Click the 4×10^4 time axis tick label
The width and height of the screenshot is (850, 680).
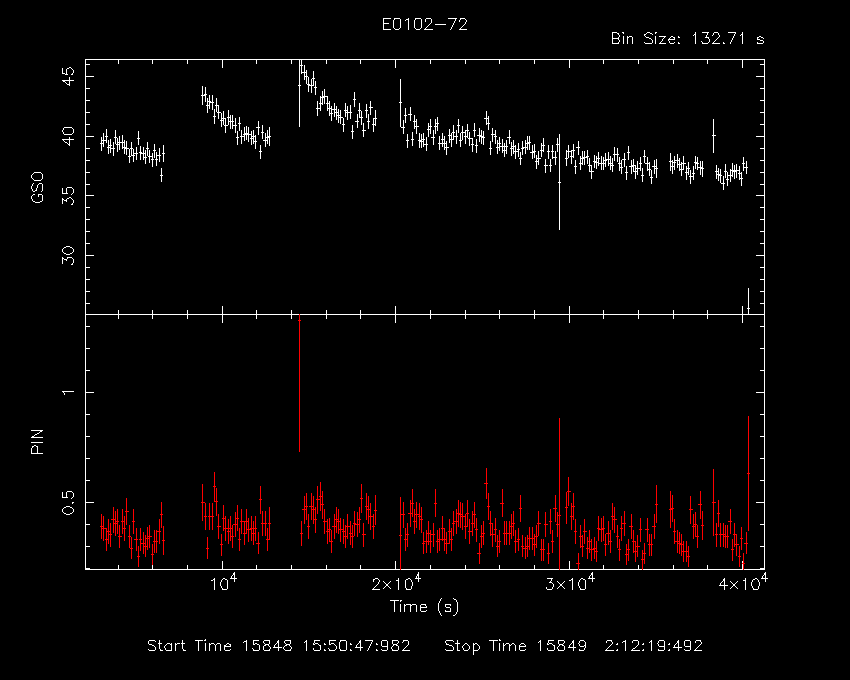pos(743,583)
